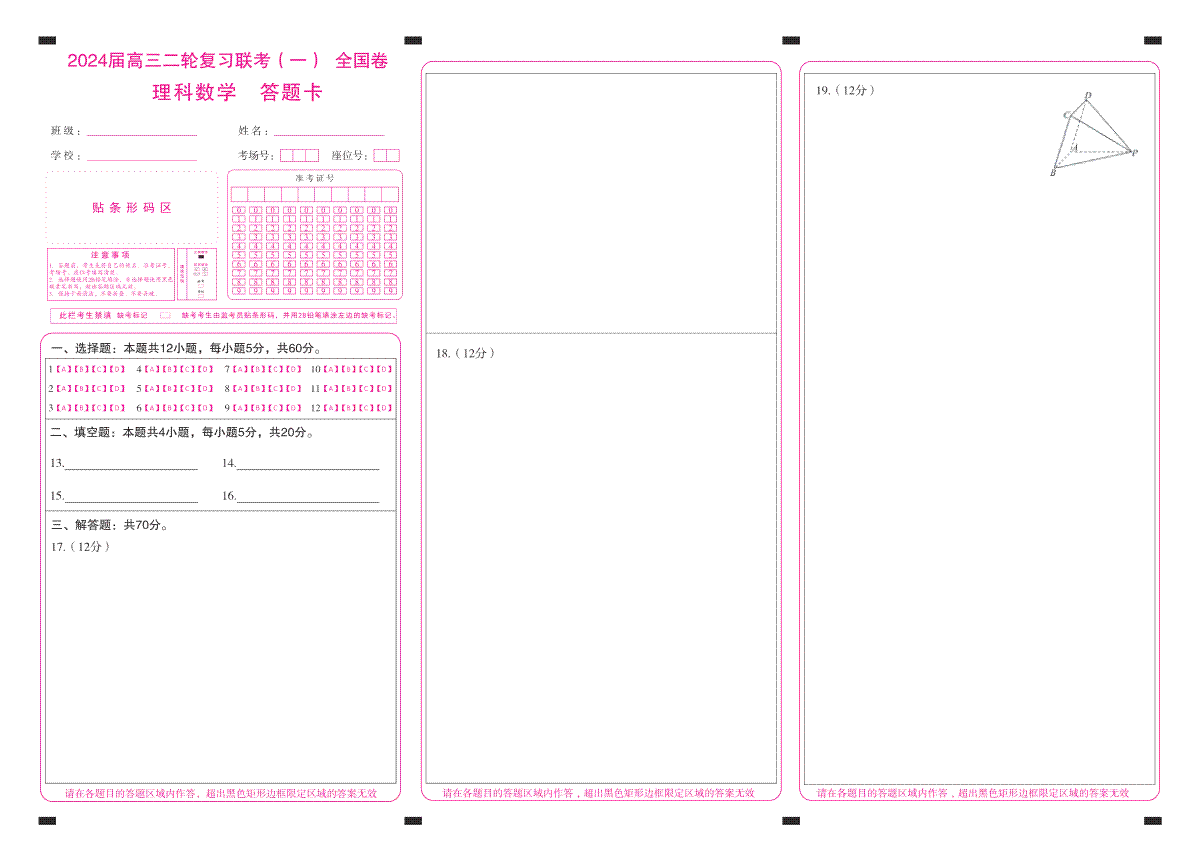
Task: Choose option B for question 8
Action: (x=257, y=388)
